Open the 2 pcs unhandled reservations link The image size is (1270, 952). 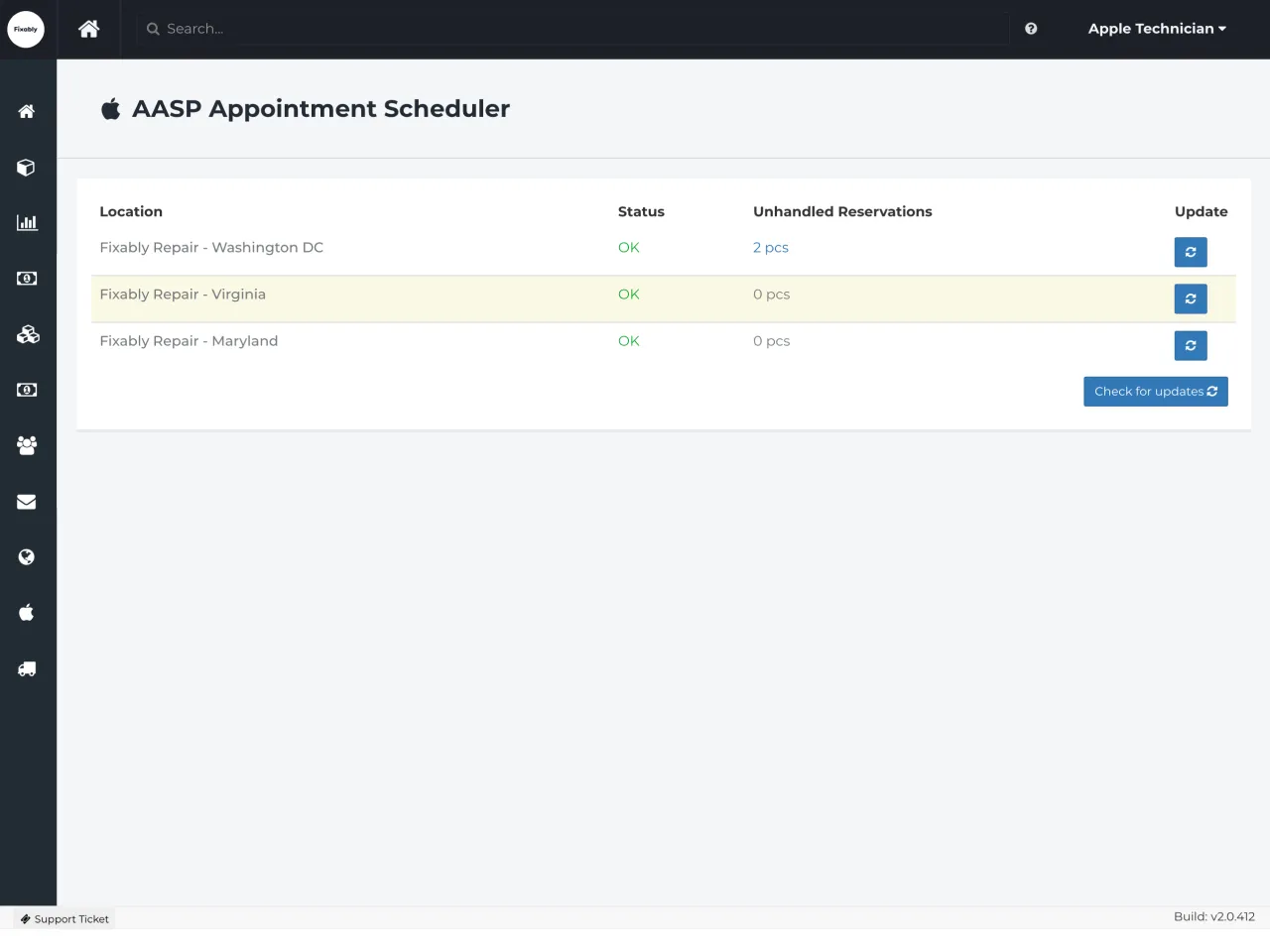770,247
